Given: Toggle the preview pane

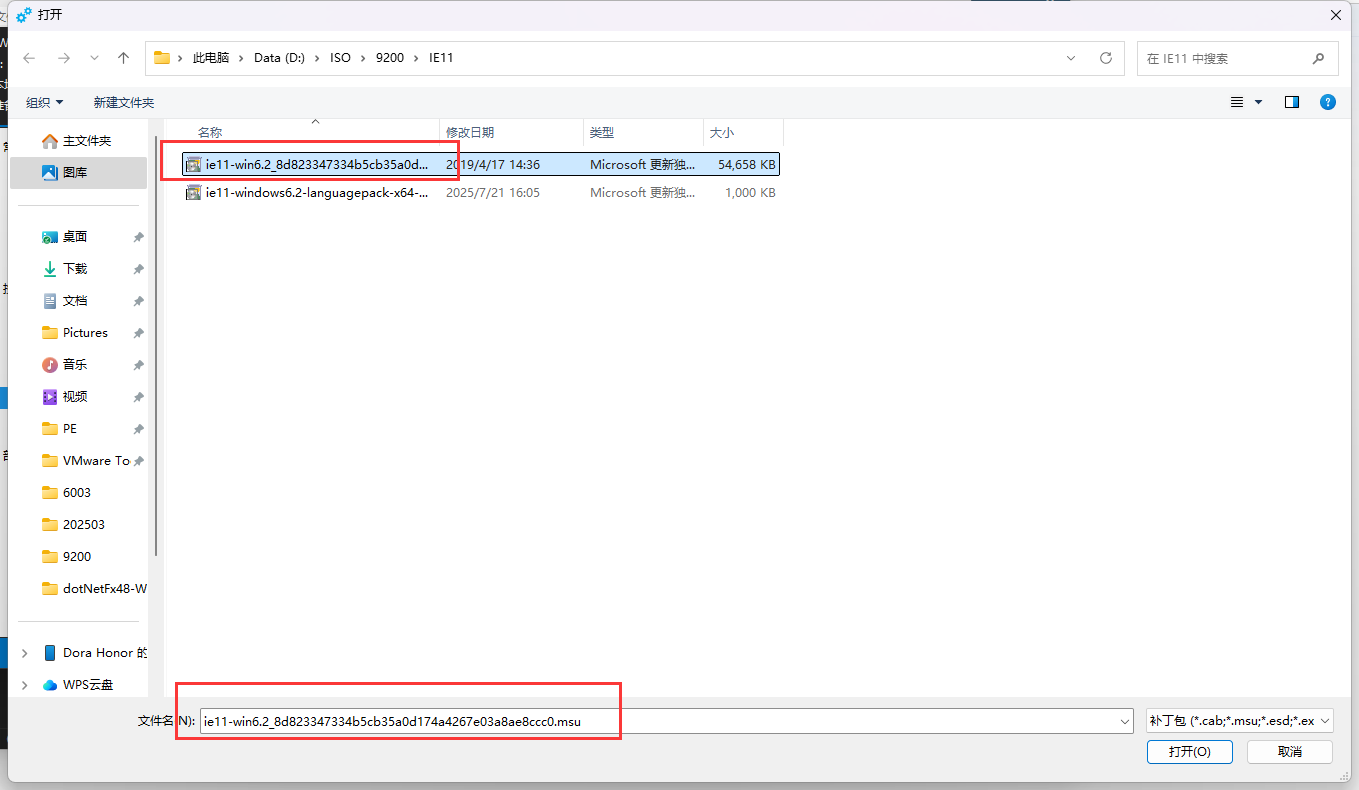Looking at the screenshot, I should [x=1292, y=102].
